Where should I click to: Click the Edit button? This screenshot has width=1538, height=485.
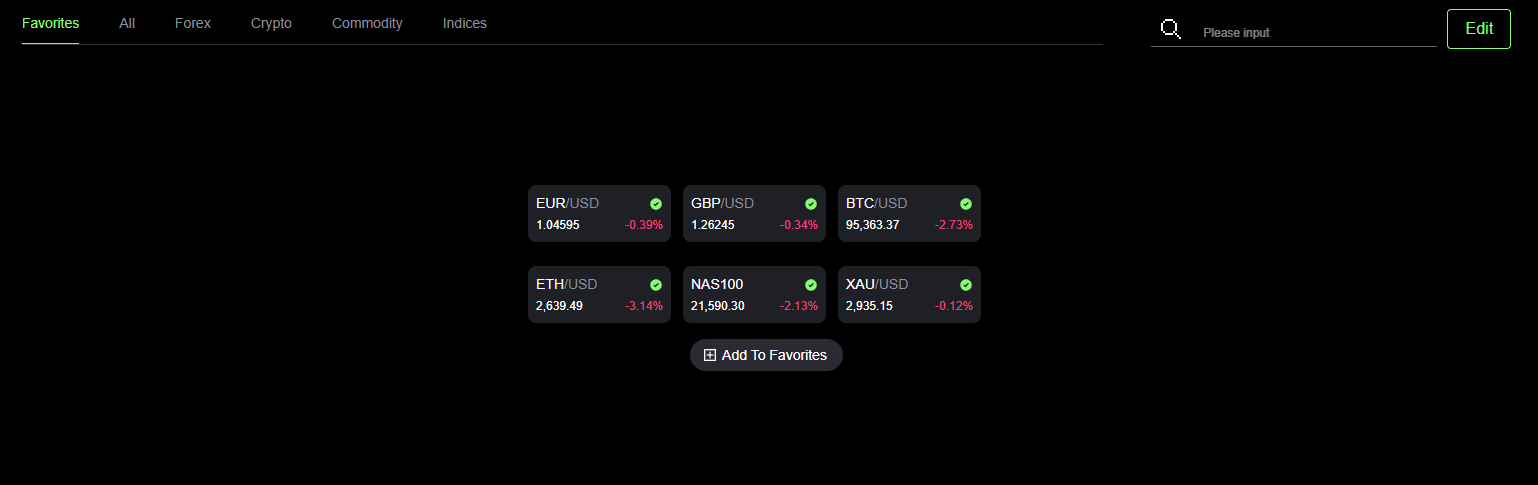[x=1479, y=29]
